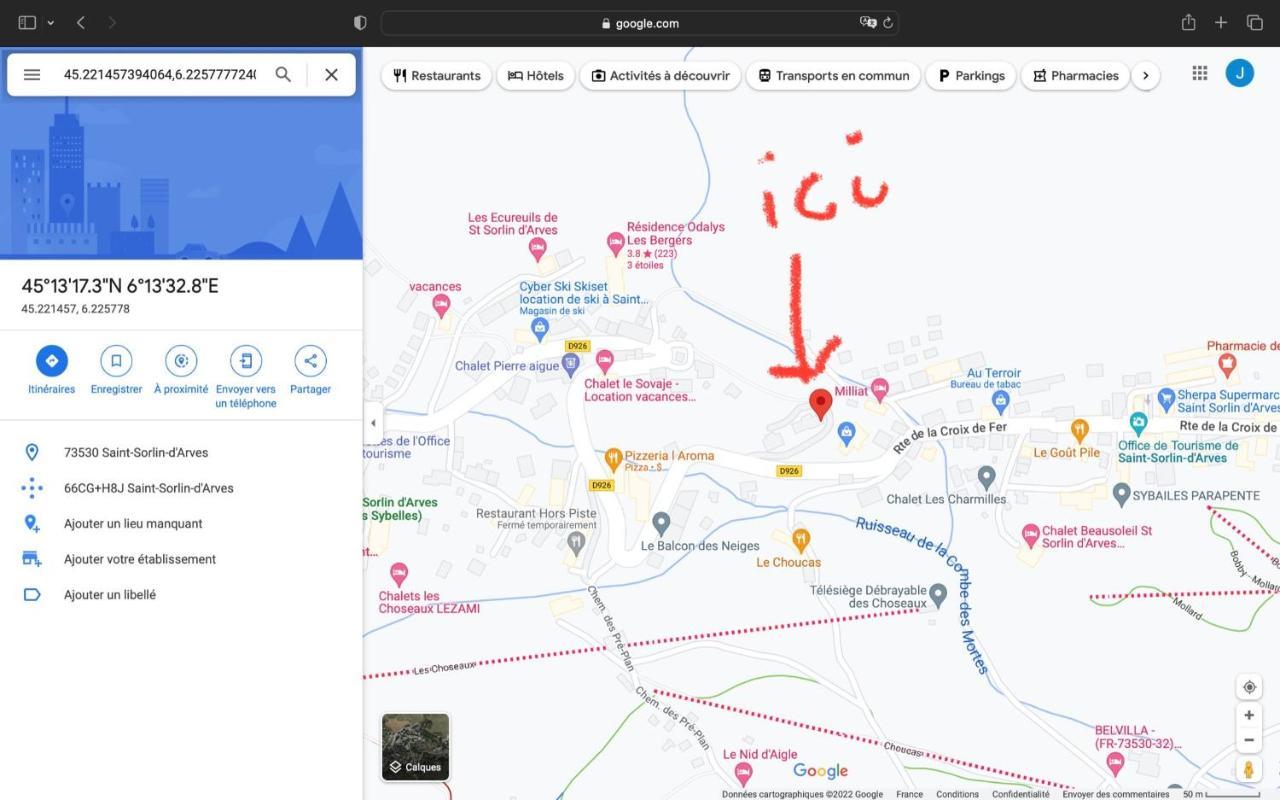
Task: Select Ajouter un libellé
Action: [181, 594]
